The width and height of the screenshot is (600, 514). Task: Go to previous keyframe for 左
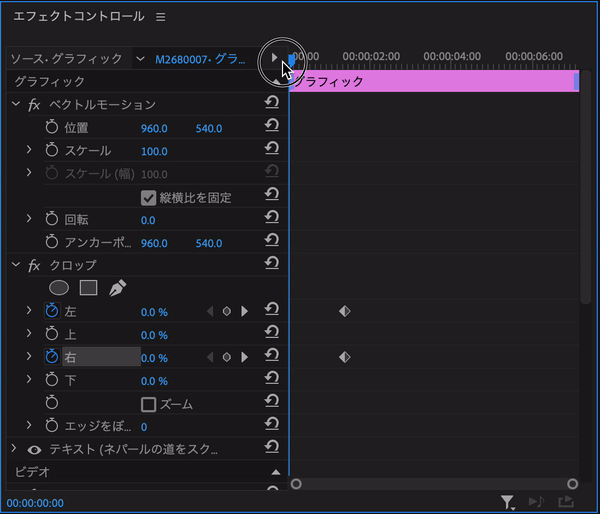pos(210,311)
